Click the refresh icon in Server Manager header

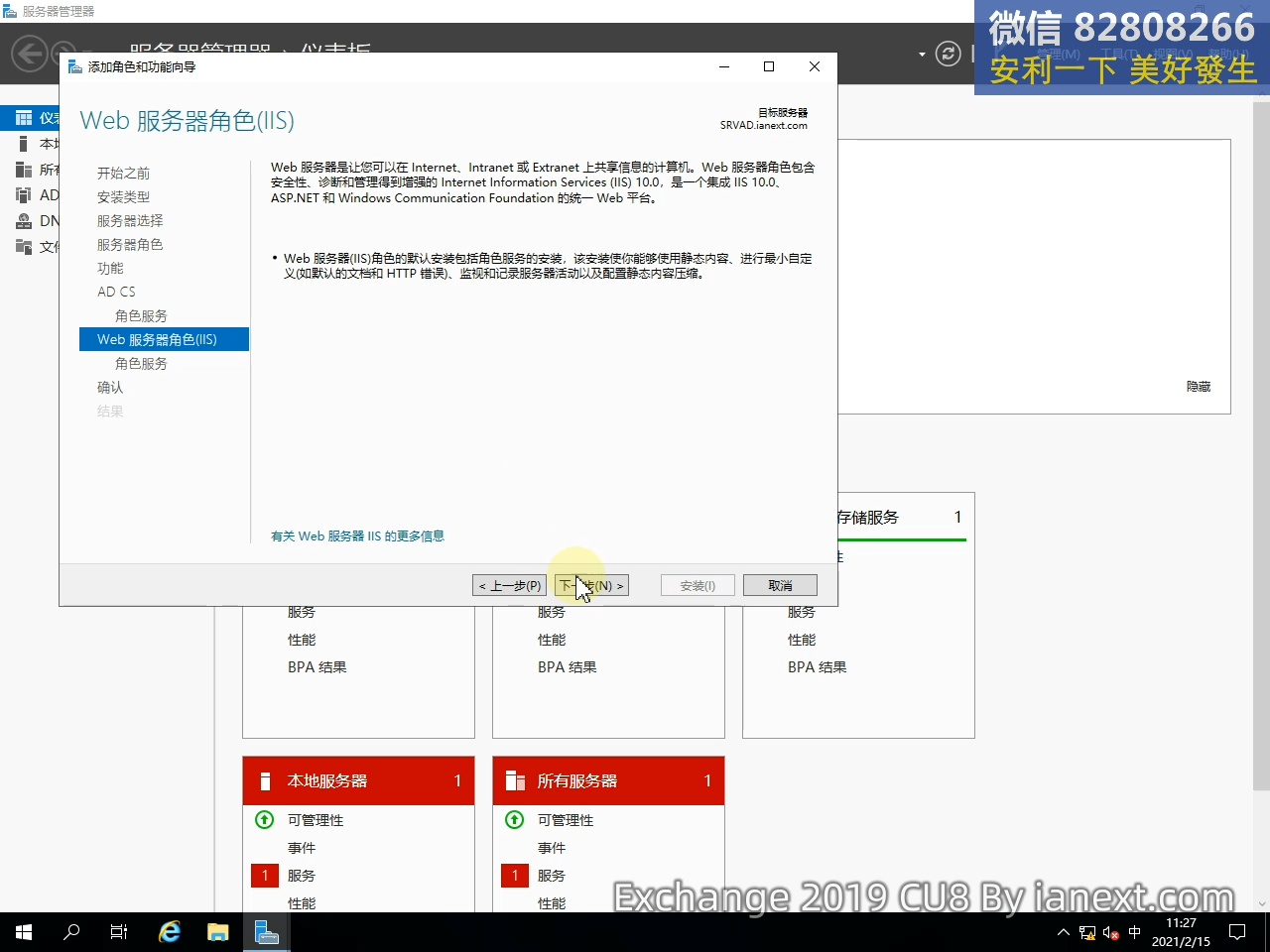[949, 54]
